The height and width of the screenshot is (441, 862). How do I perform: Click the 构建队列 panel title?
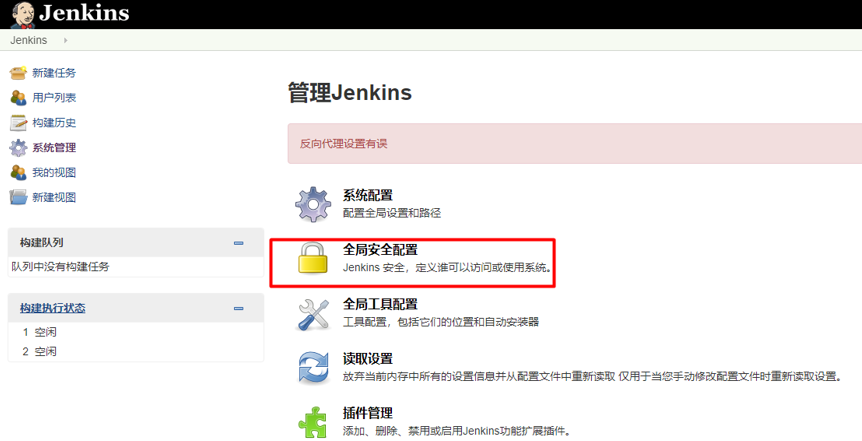[x=41, y=242]
